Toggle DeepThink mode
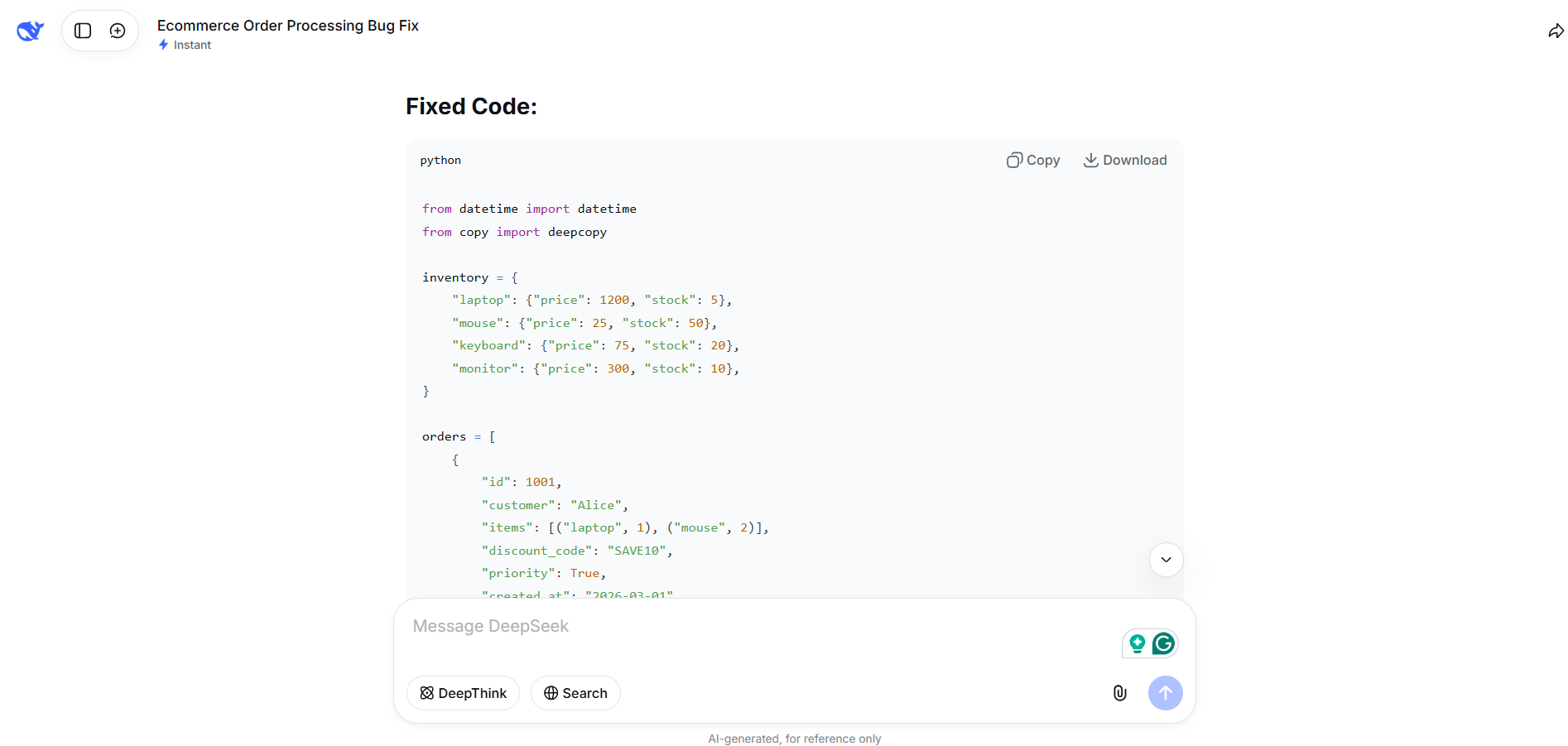Image resolution: width=1568 pixels, height=746 pixels. pyautogui.click(x=463, y=693)
